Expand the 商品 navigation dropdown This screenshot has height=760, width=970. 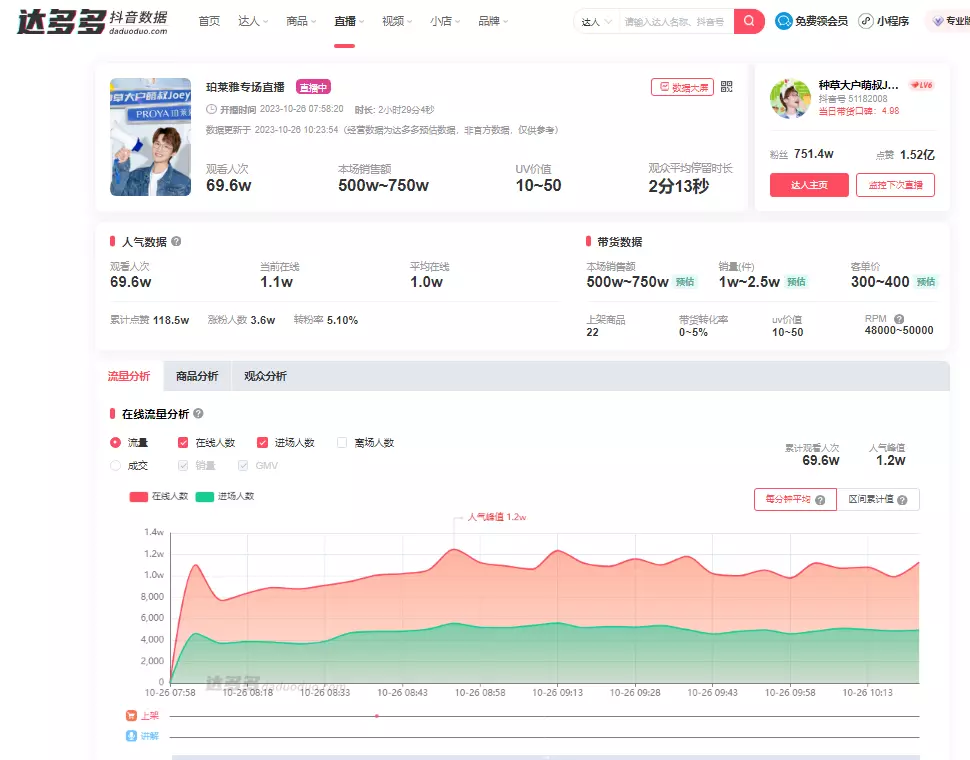click(301, 21)
